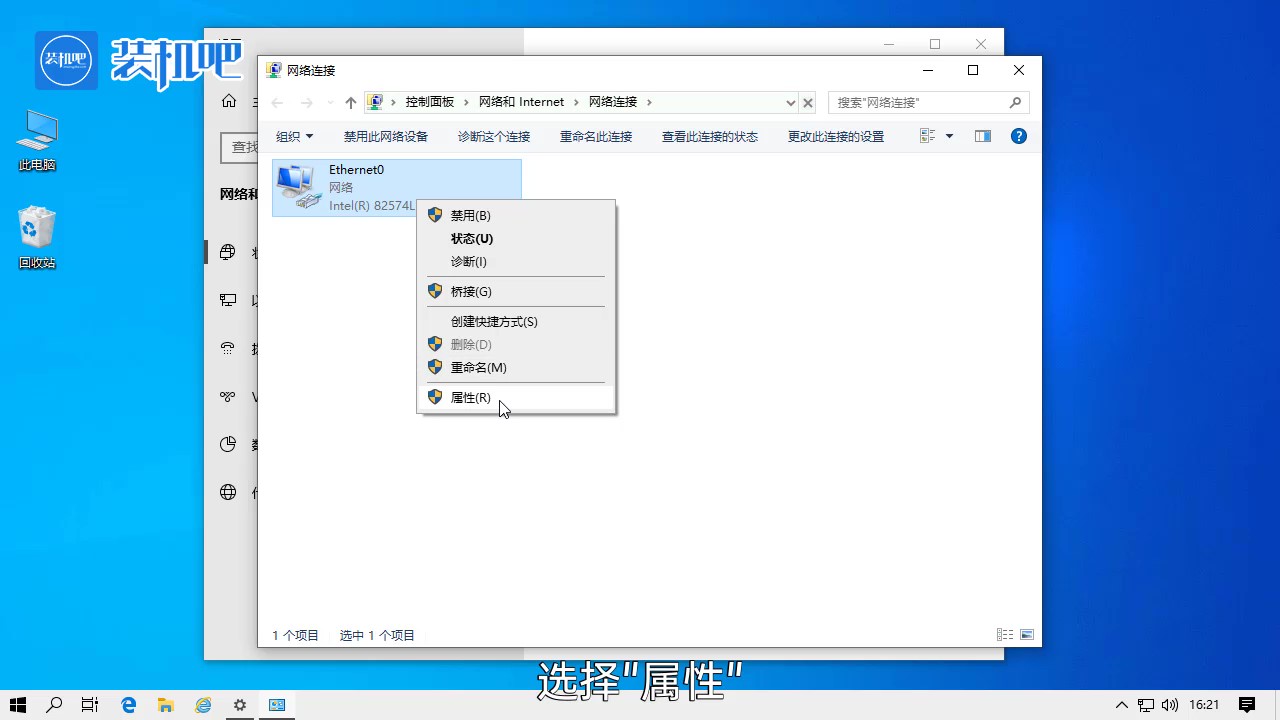Screen dimensions: 1280x720
Task: Select 属性 from the context menu
Action: 470,397
